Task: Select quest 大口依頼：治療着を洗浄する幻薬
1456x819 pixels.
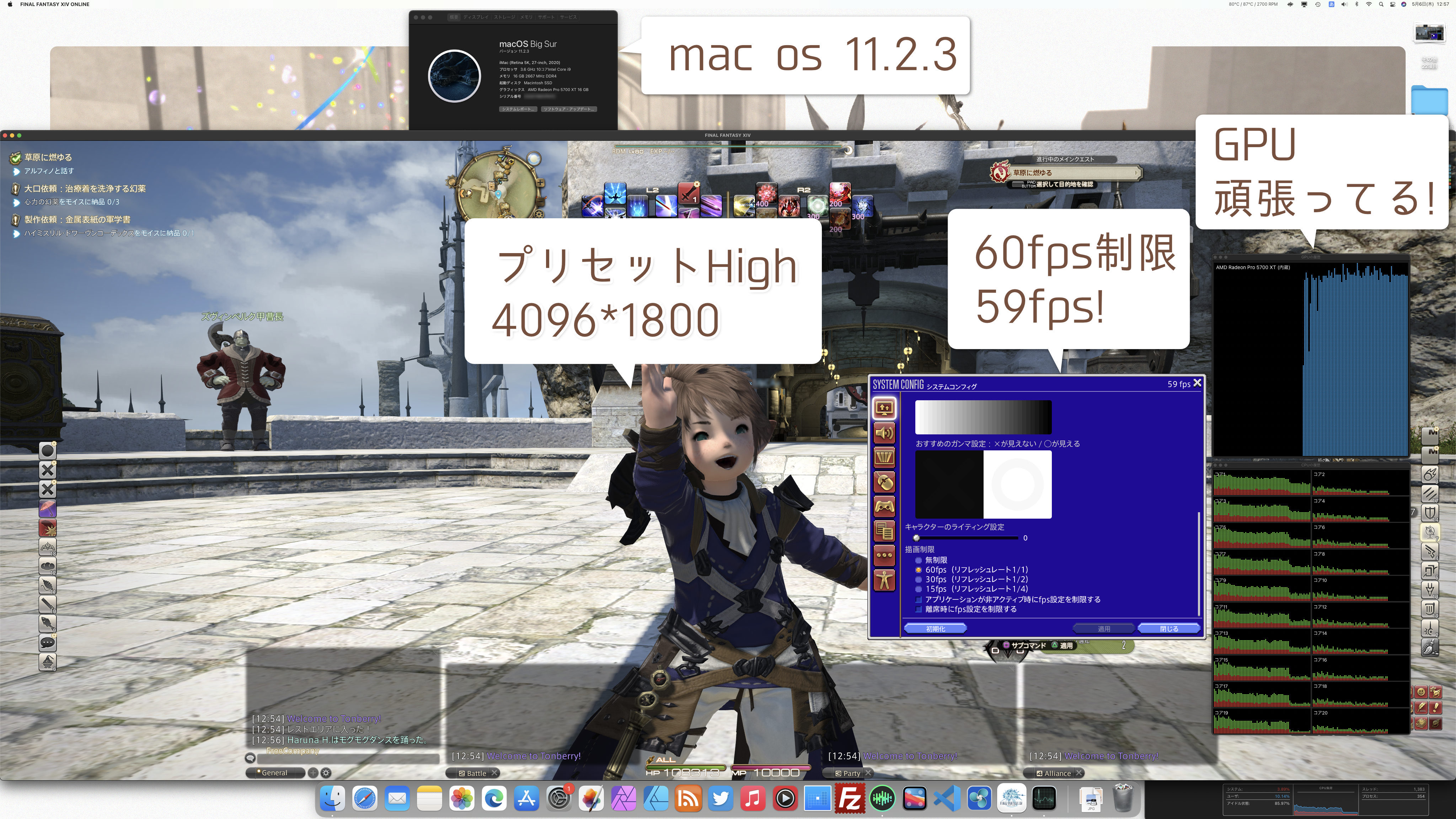Action: tap(85, 188)
